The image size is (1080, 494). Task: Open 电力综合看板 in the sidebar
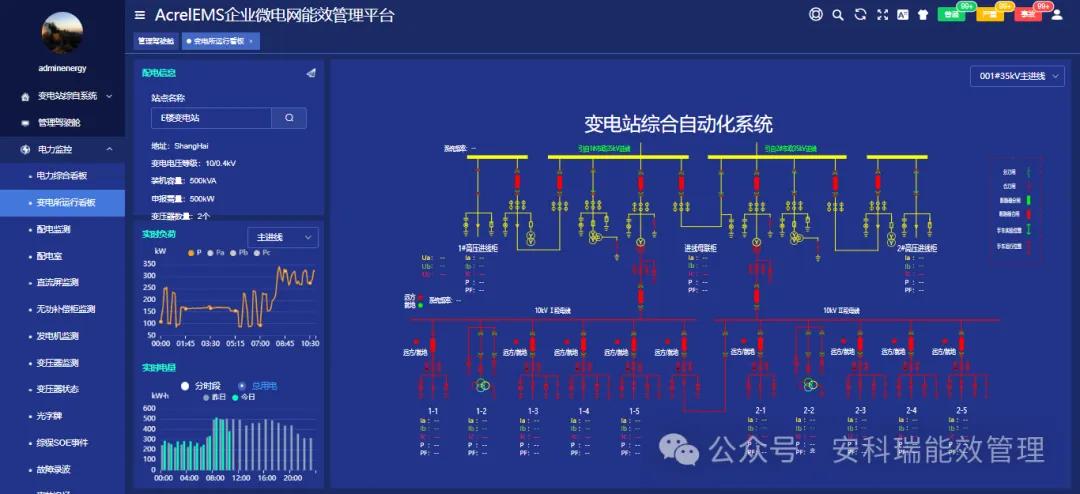click(x=62, y=176)
